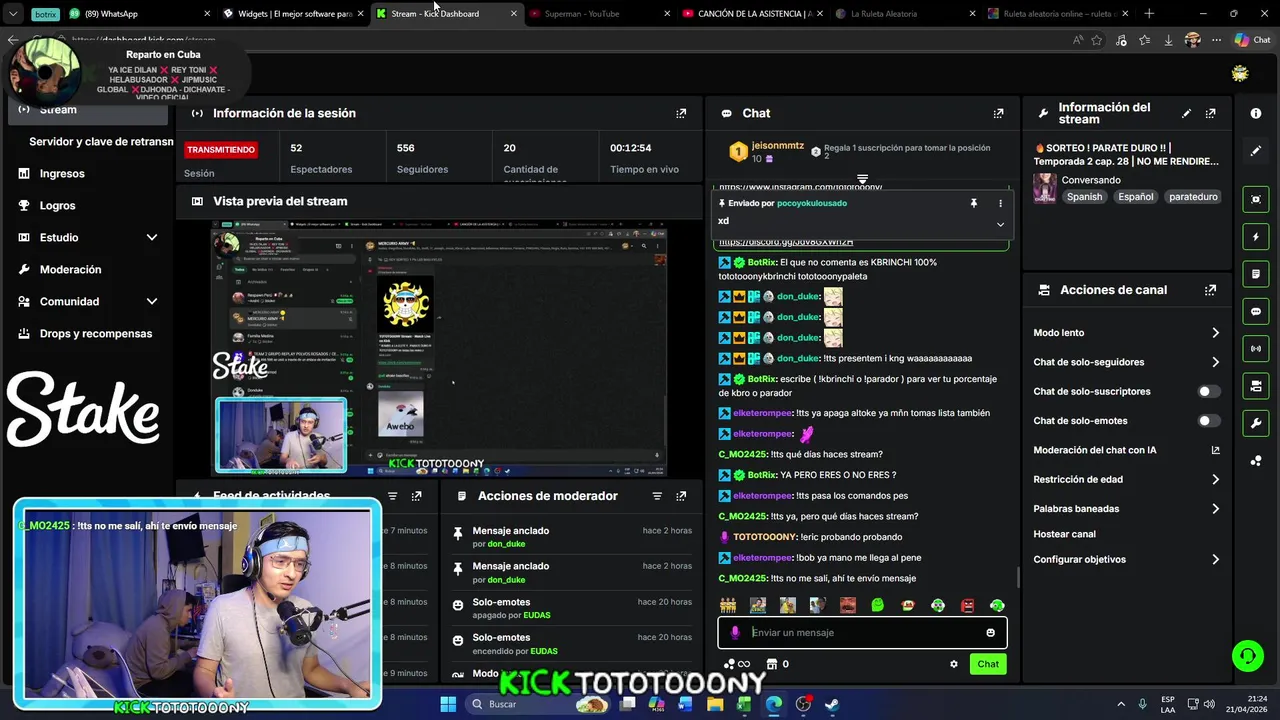Viewport: 1280px width, 720px height.
Task: Open the green support headset button
Action: 1247,656
